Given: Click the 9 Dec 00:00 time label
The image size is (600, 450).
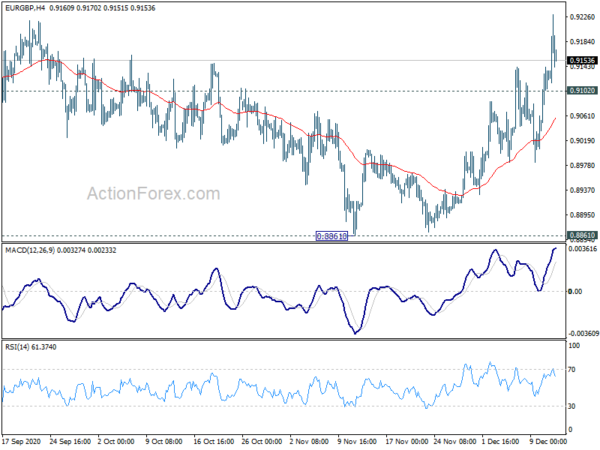Looking at the screenshot, I should point(548,441).
